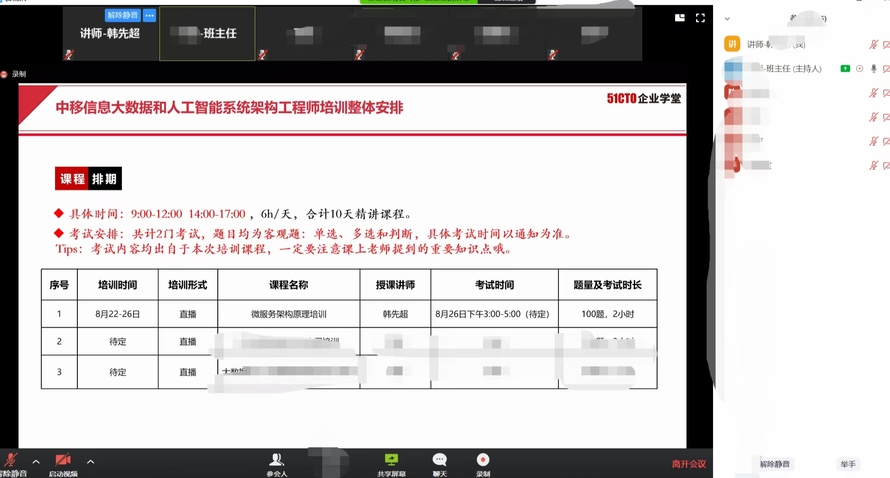Click the 授课讲师 column header
Image resolution: width=890 pixels, height=478 pixels.
(395, 285)
